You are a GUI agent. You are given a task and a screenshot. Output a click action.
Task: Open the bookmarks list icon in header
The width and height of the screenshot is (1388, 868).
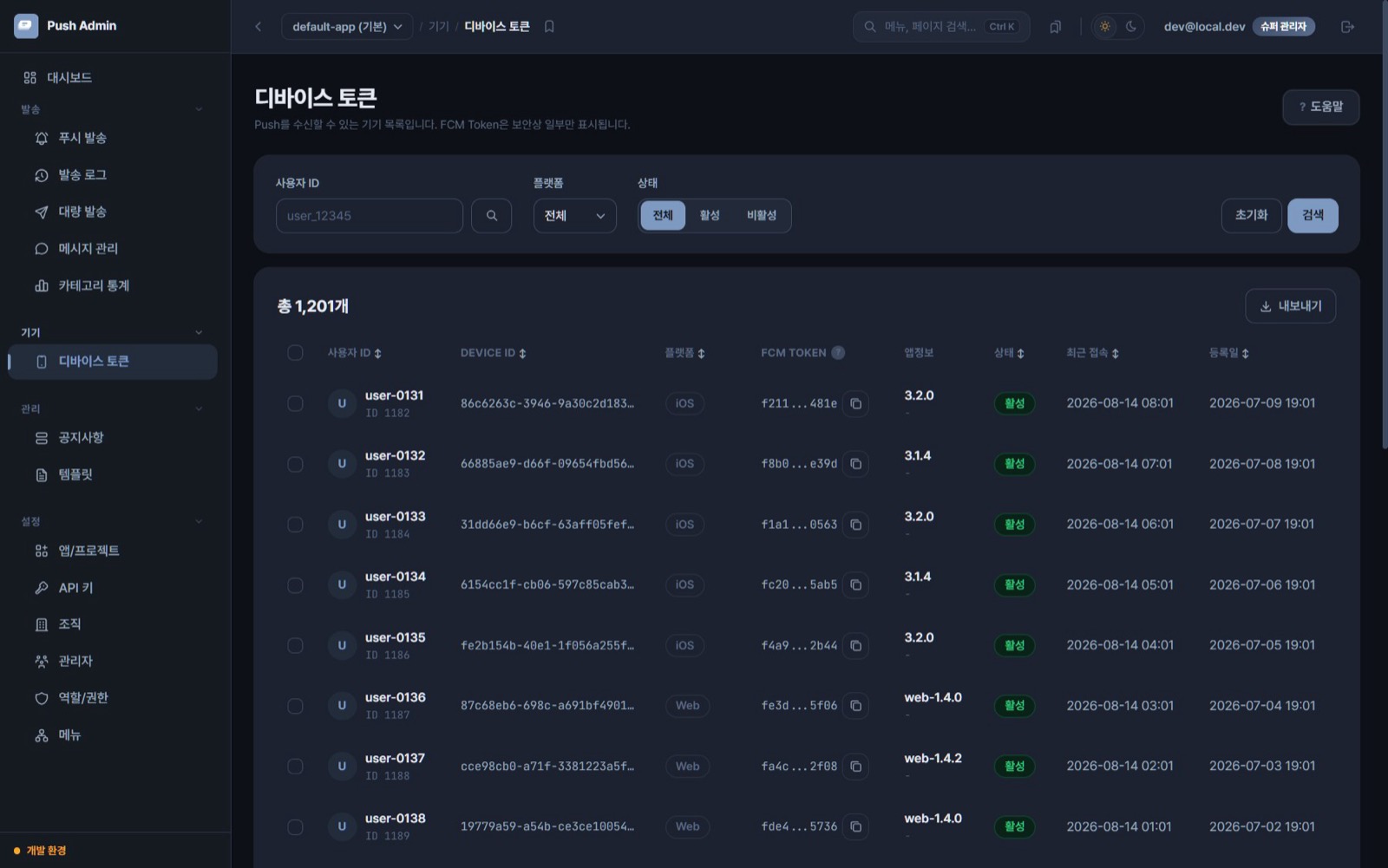1055,27
